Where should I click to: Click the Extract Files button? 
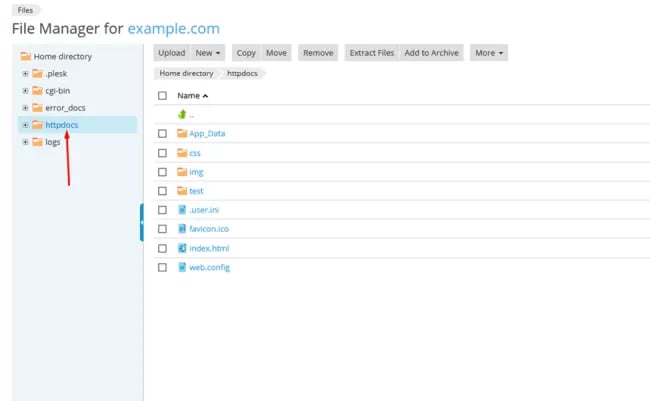click(x=372, y=53)
